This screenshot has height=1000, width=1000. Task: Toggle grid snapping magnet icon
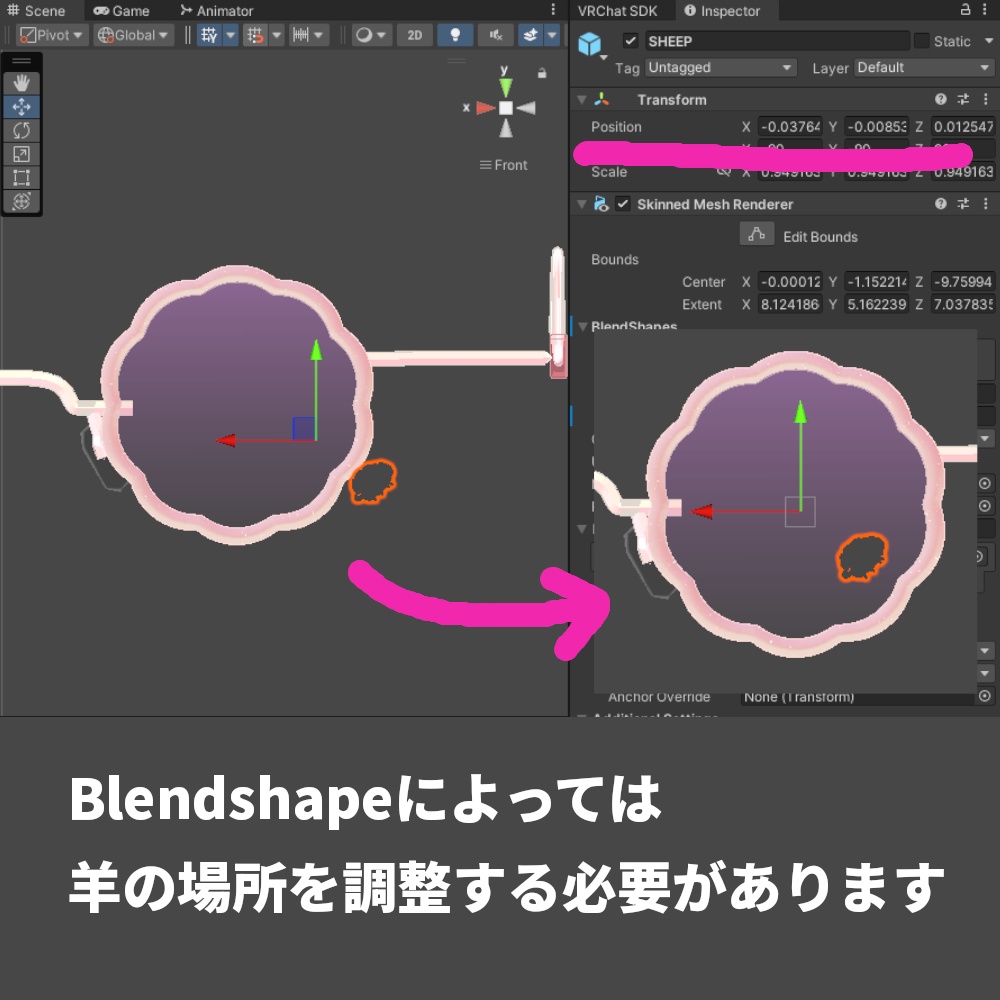[255, 35]
